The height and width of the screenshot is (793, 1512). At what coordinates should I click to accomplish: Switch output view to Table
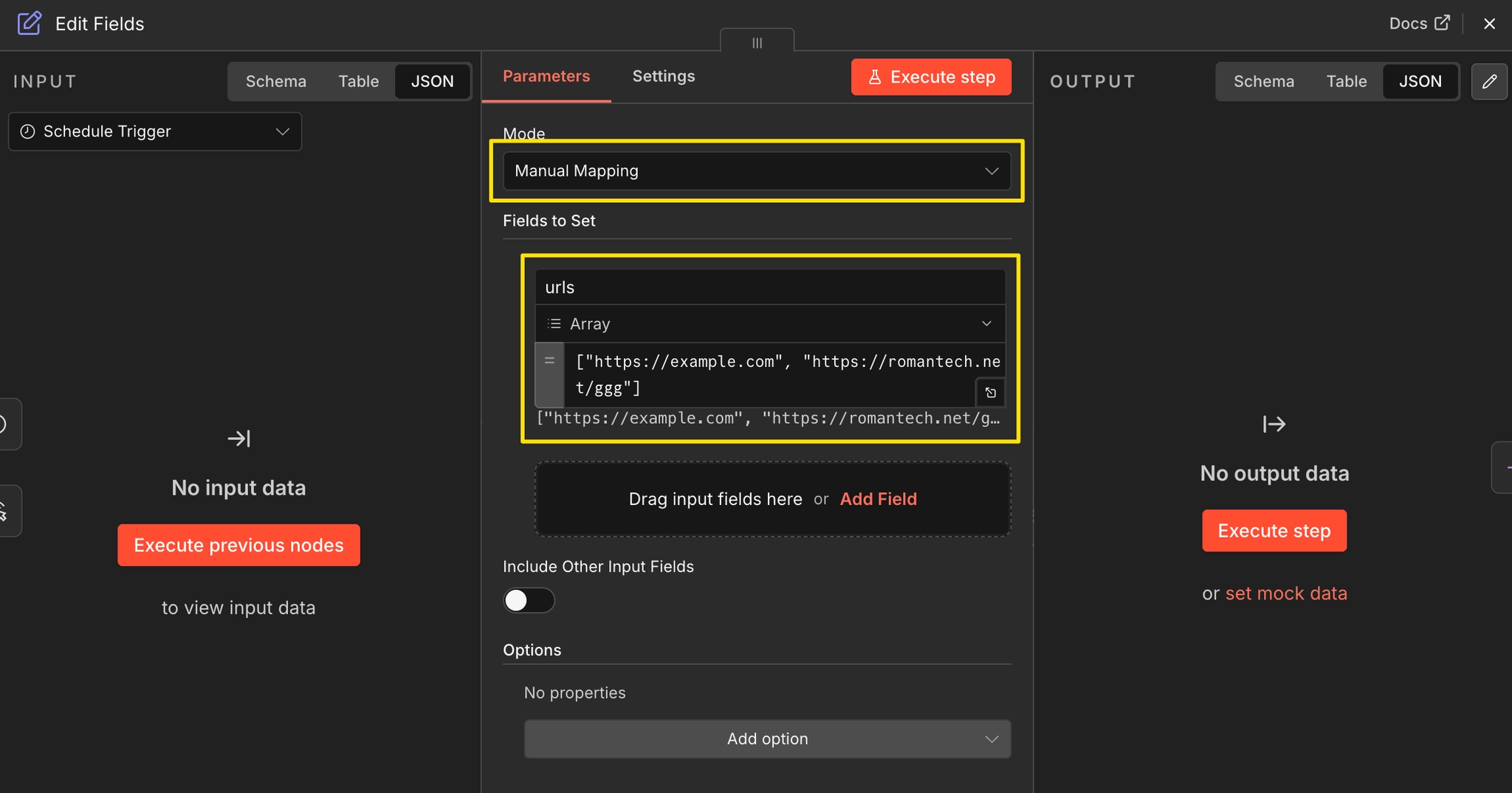click(1346, 81)
